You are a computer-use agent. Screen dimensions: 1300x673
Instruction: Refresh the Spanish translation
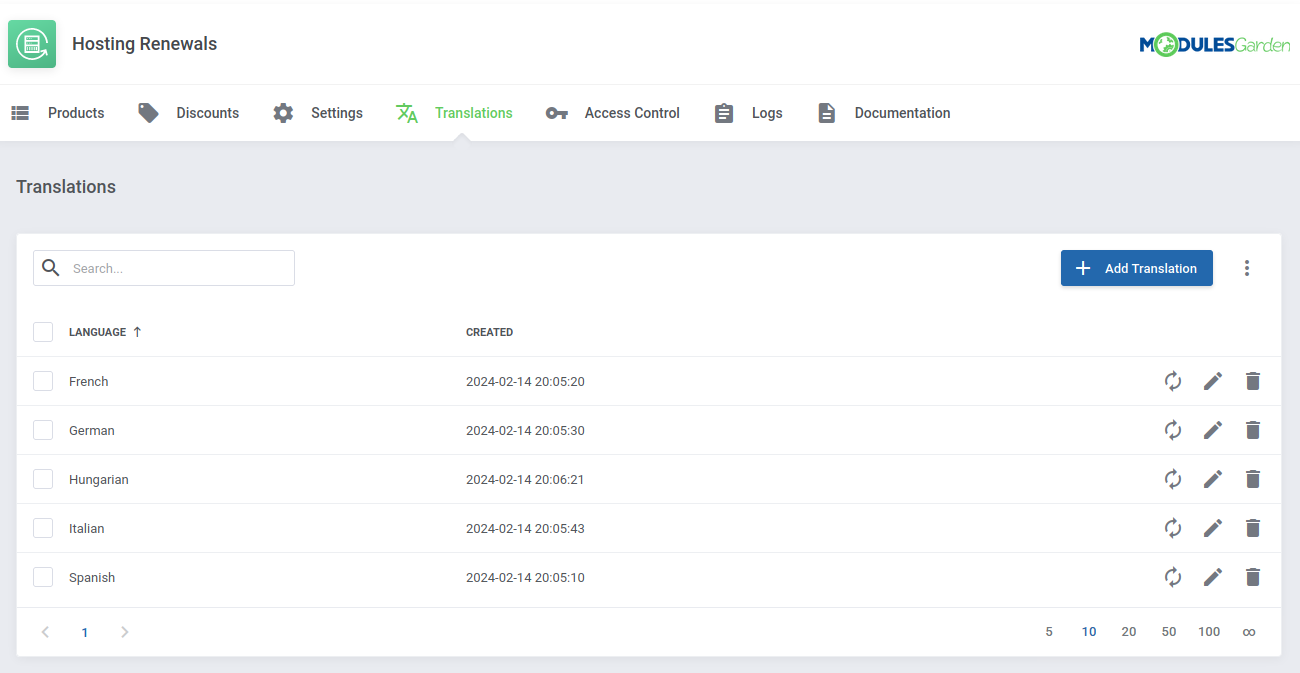click(x=1173, y=577)
